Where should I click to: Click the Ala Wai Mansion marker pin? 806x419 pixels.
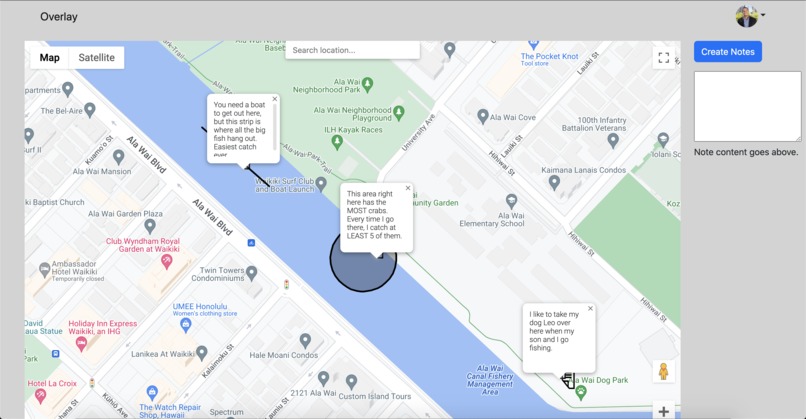click(119, 156)
